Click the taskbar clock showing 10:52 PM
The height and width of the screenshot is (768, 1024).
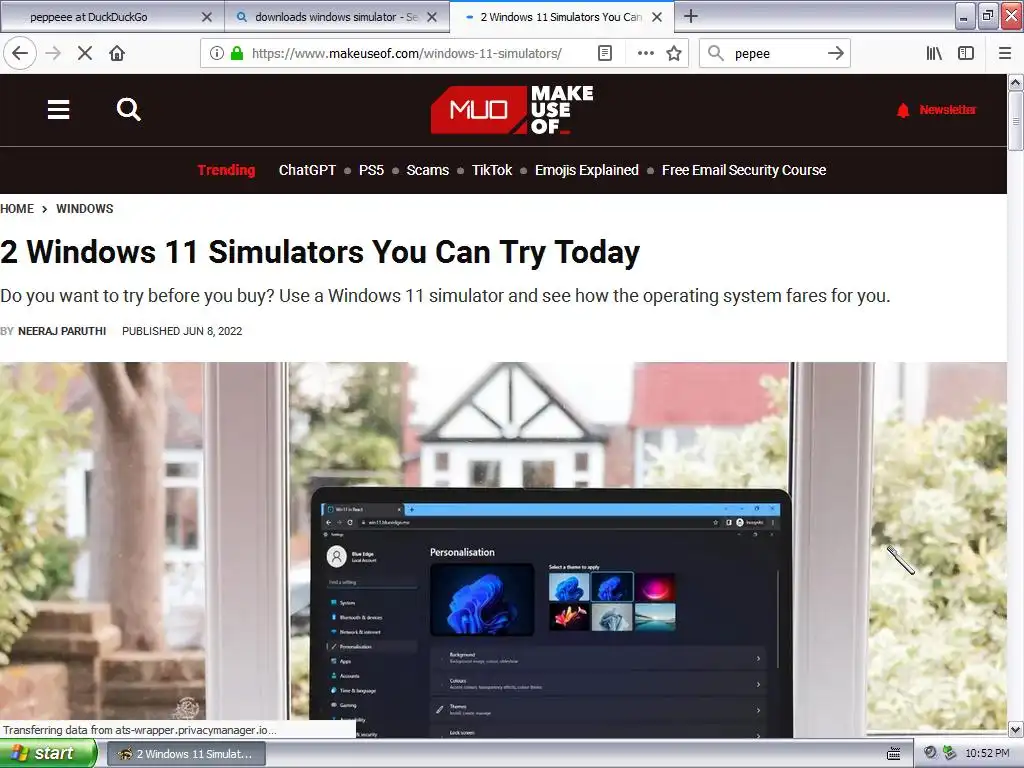(x=987, y=754)
